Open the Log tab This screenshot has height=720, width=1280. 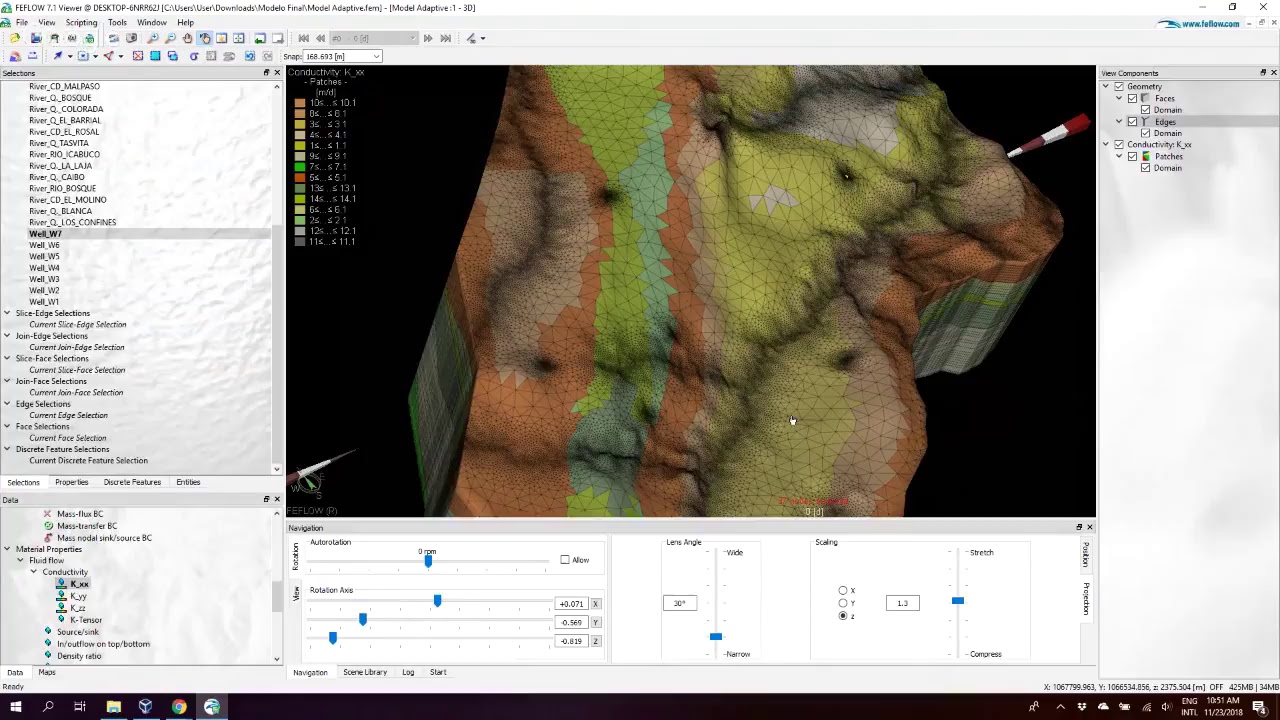click(x=408, y=672)
